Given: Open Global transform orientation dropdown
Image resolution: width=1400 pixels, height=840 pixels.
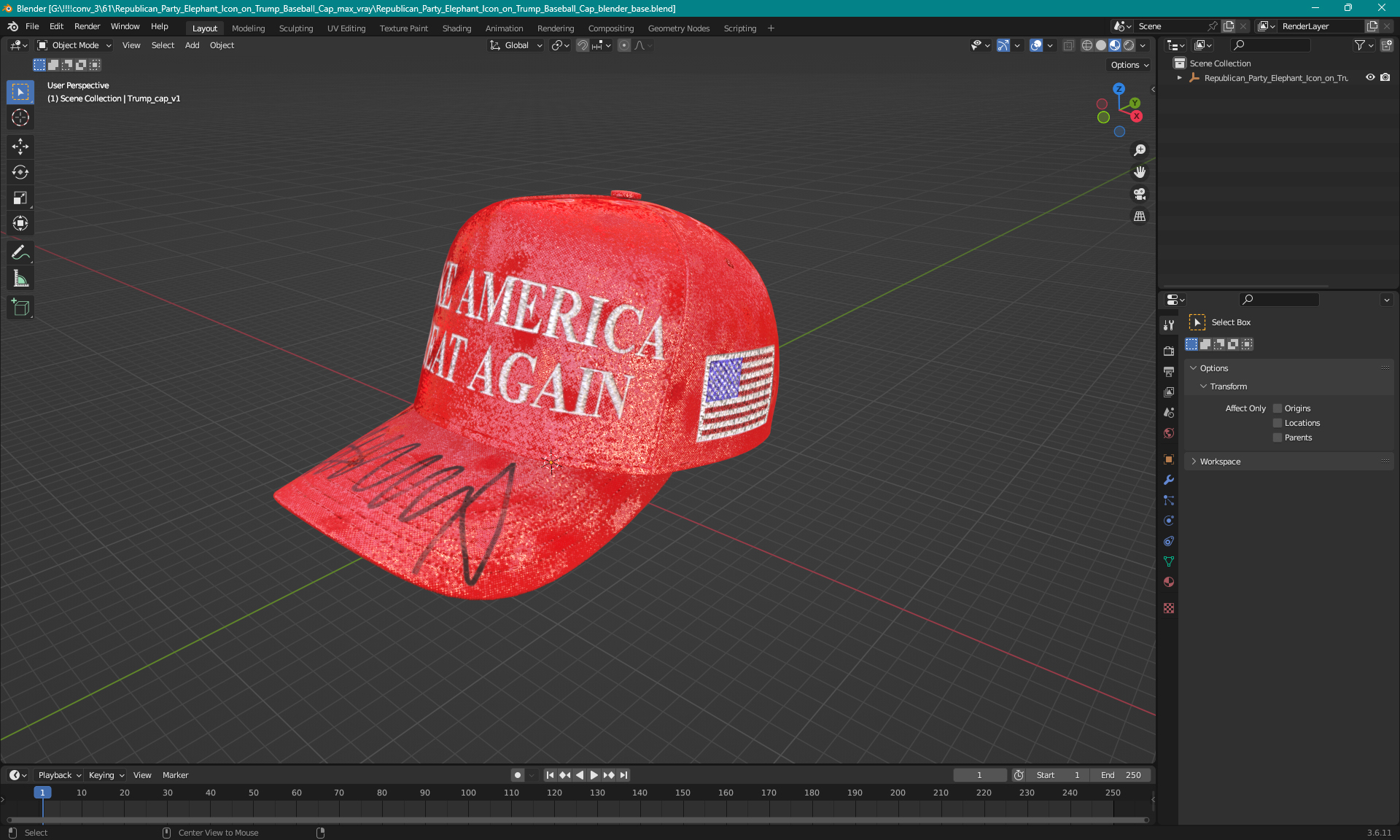Looking at the screenshot, I should (x=516, y=45).
